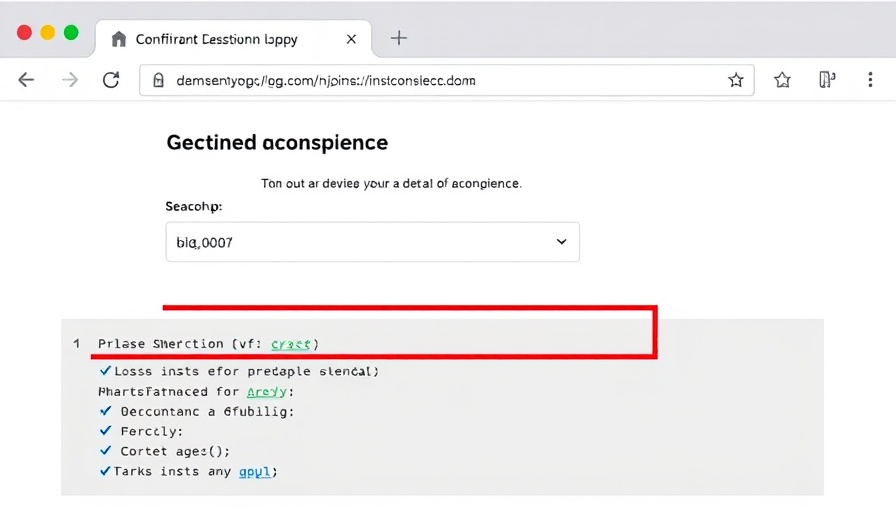Reload the current page

tap(111, 80)
